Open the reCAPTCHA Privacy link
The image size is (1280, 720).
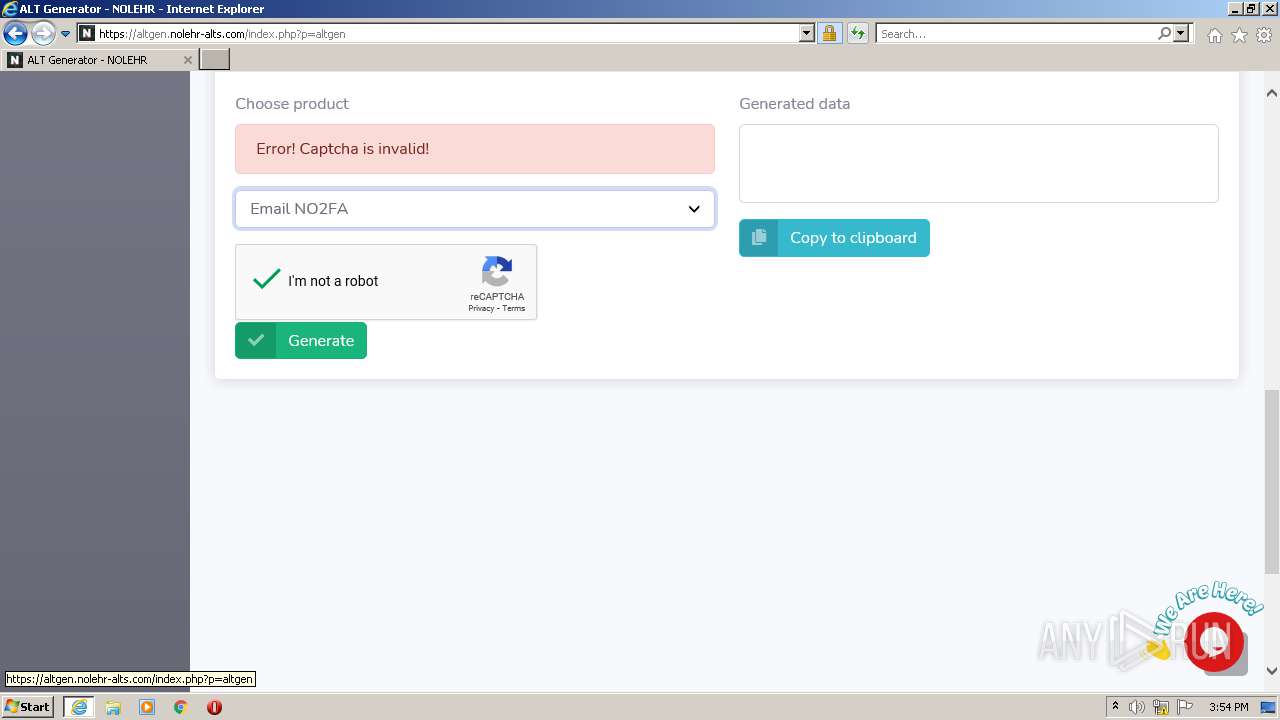click(x=481, y=308)
